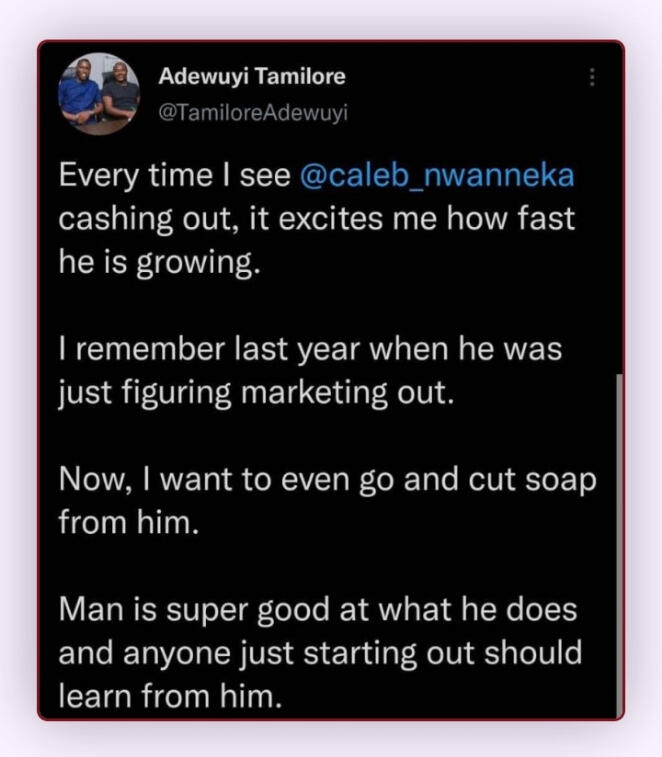Click the word "marketing" in the tweet
The height and width of the screenshot is (757, 662).
[330, 393]
